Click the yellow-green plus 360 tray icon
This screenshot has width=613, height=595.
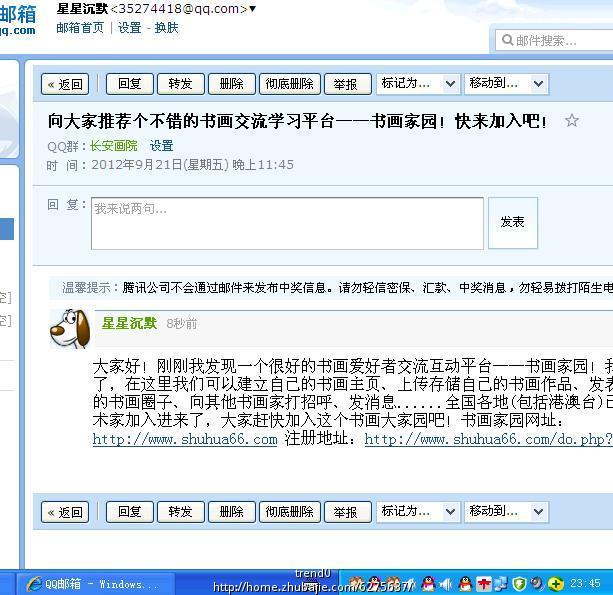tap(556, 584)
